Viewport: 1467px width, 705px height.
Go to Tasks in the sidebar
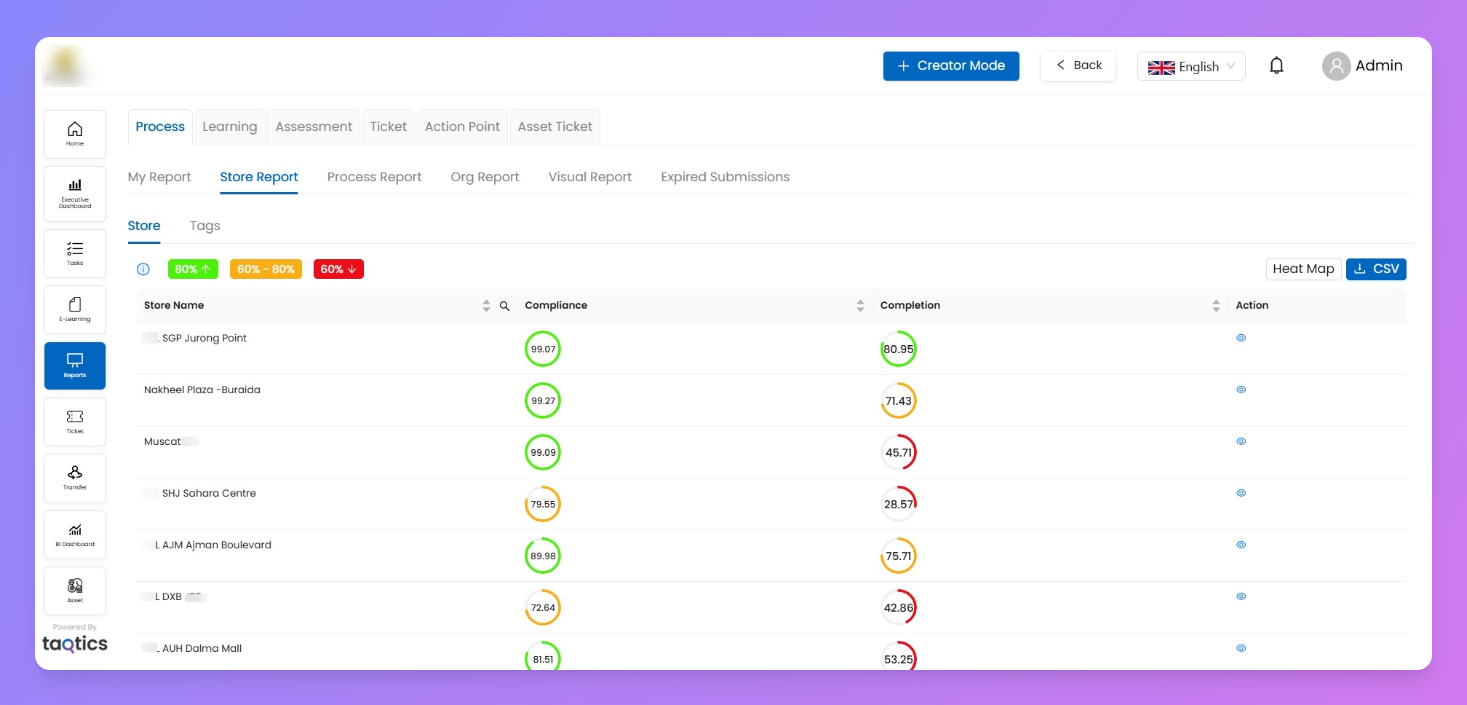point(75,253)
